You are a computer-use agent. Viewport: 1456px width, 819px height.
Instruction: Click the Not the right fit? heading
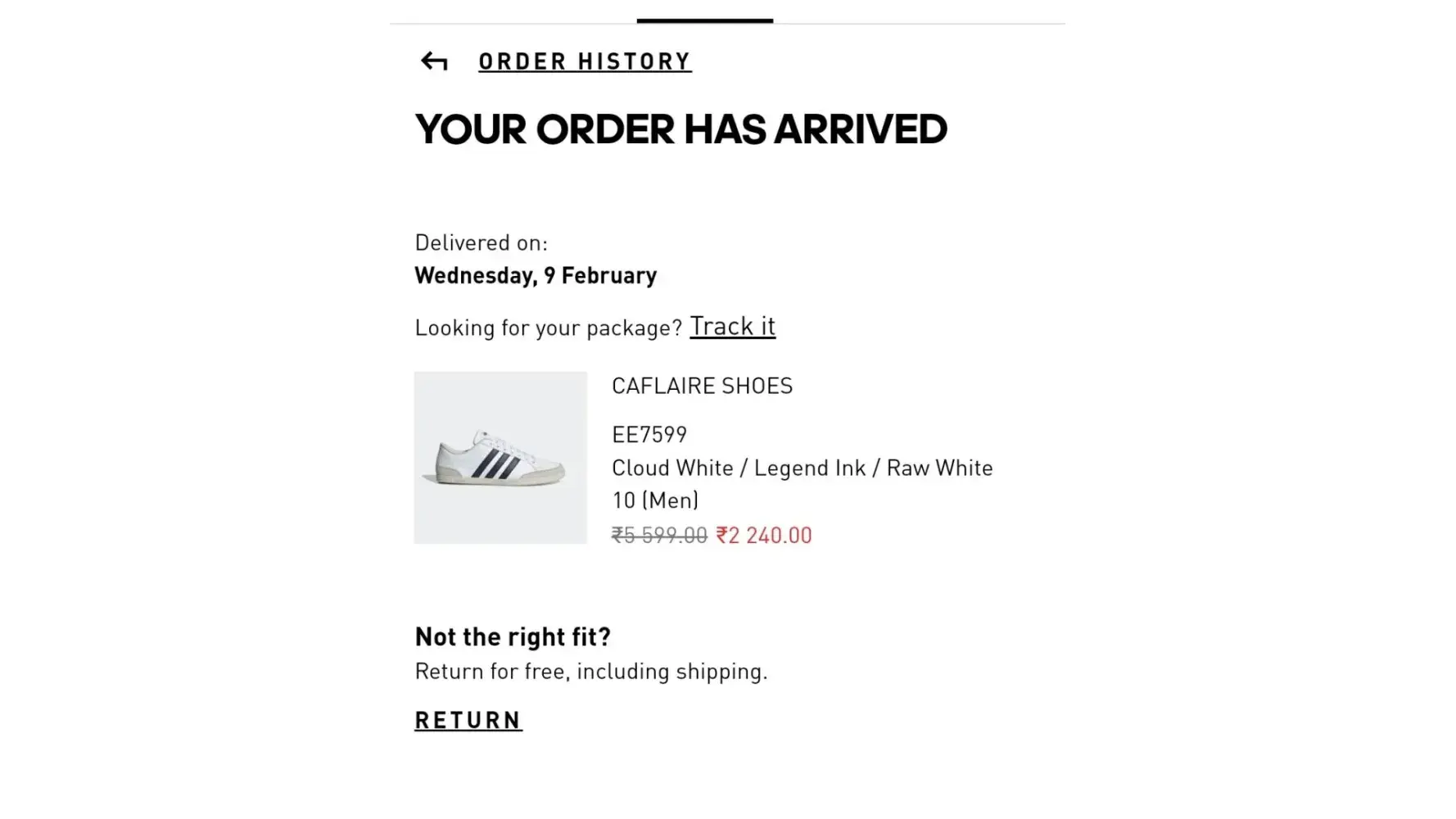tap(513, 636)
